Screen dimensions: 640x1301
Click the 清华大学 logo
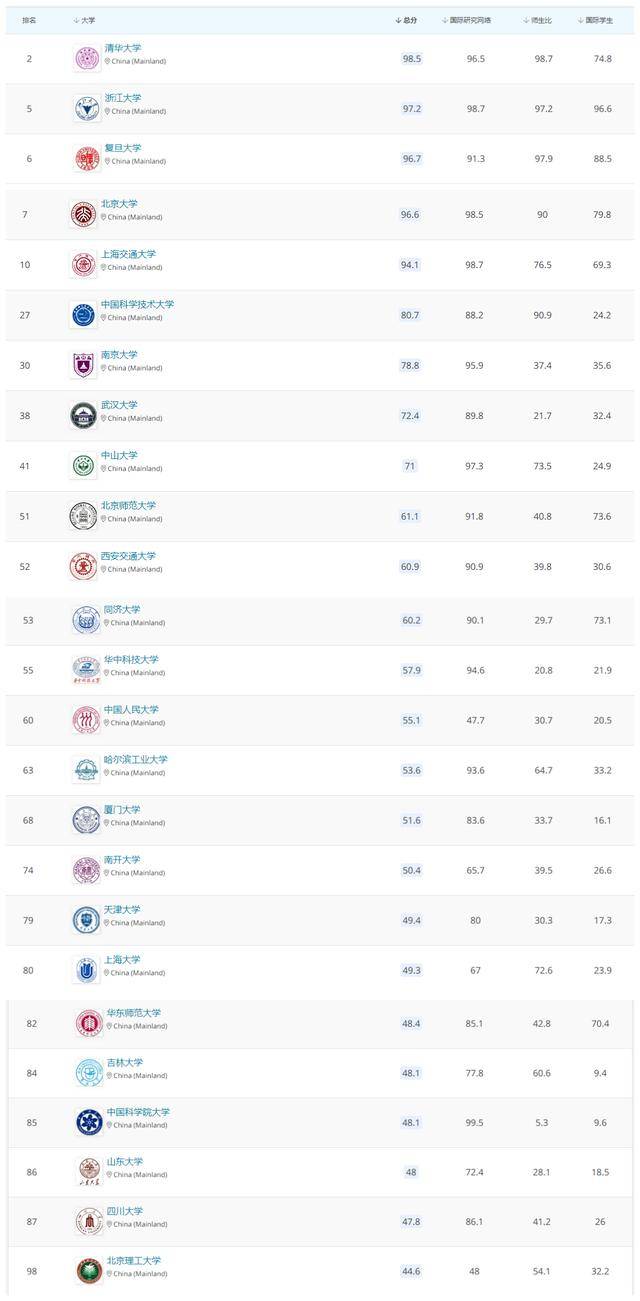pyautogui.click(x=87, y=58)
